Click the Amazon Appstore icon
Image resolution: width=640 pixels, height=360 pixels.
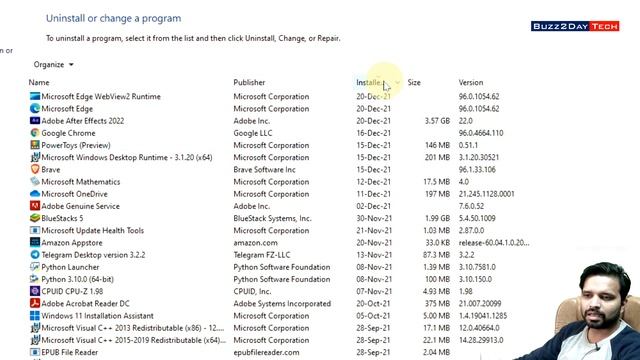click(35, 242)
